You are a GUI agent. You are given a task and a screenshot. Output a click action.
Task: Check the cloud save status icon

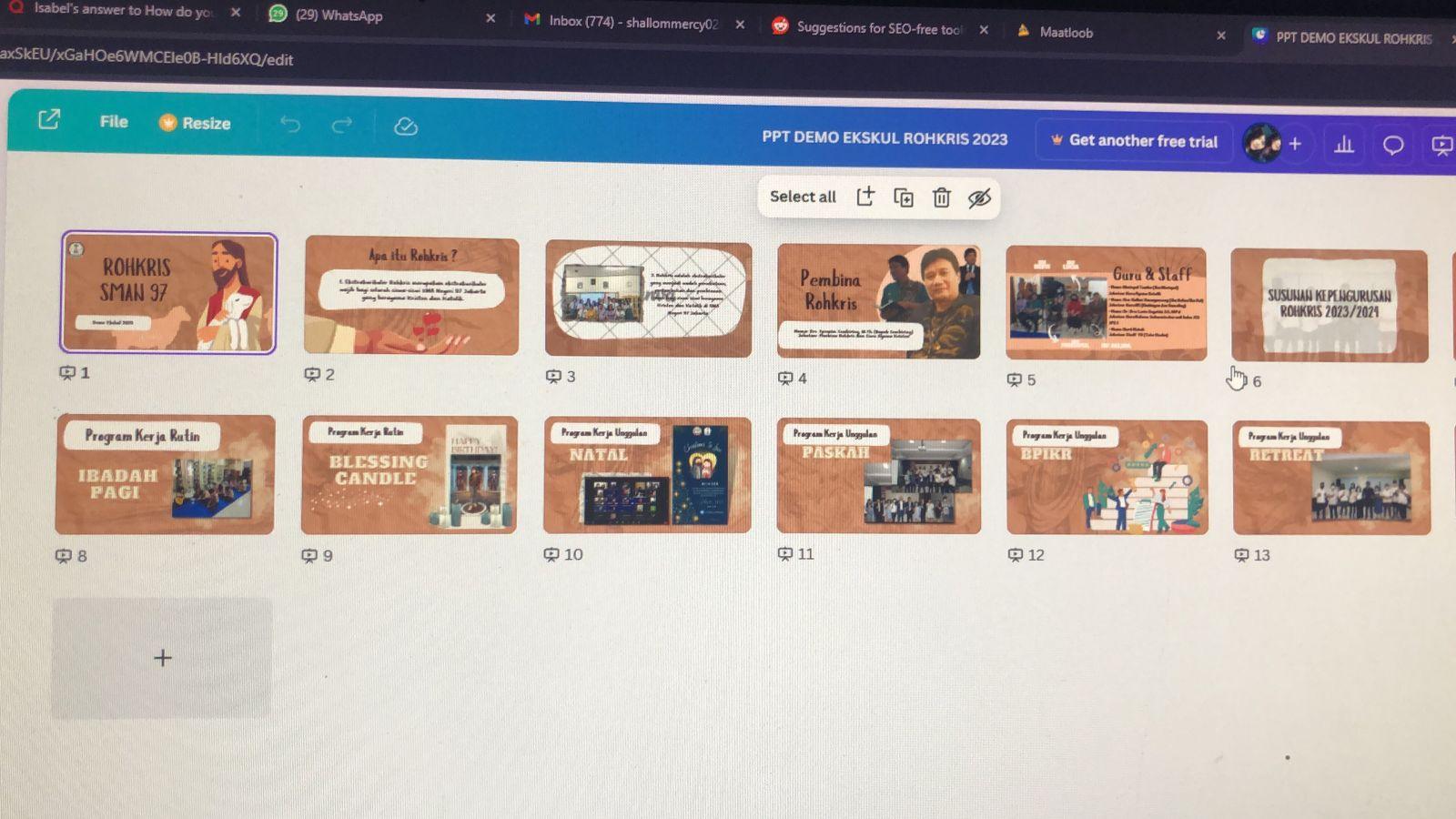(406, 126)
